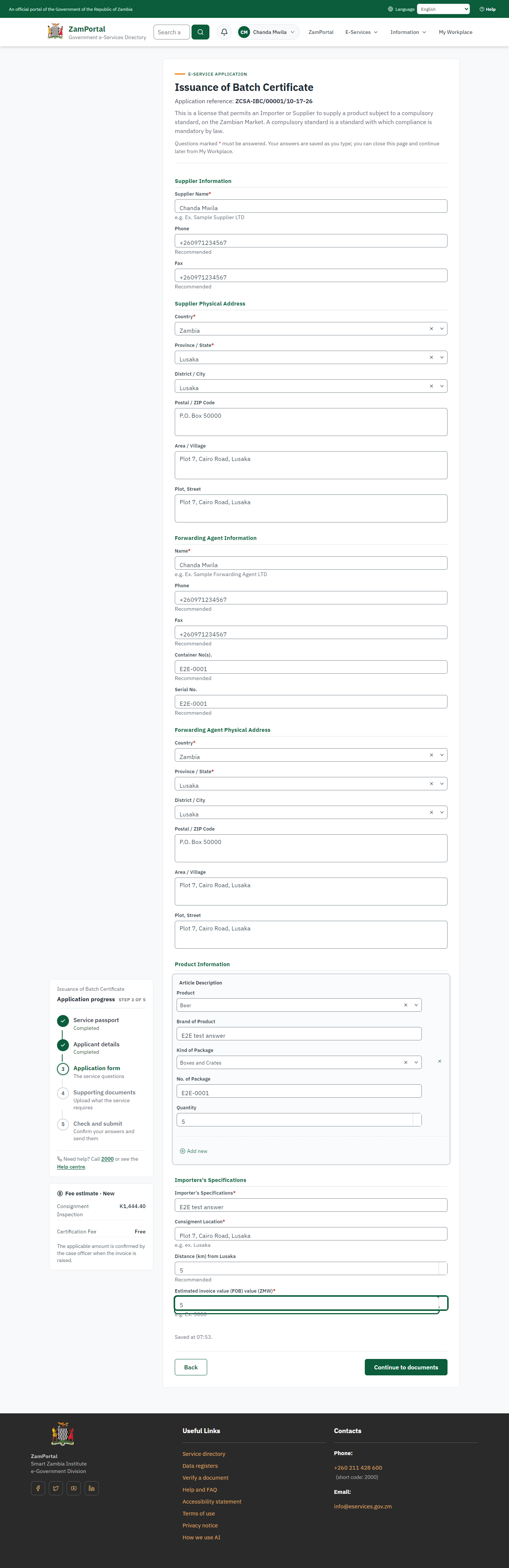Clear the Supplier Province / State selection
This screenshot has width=509, height=1568.
(431, 357)
